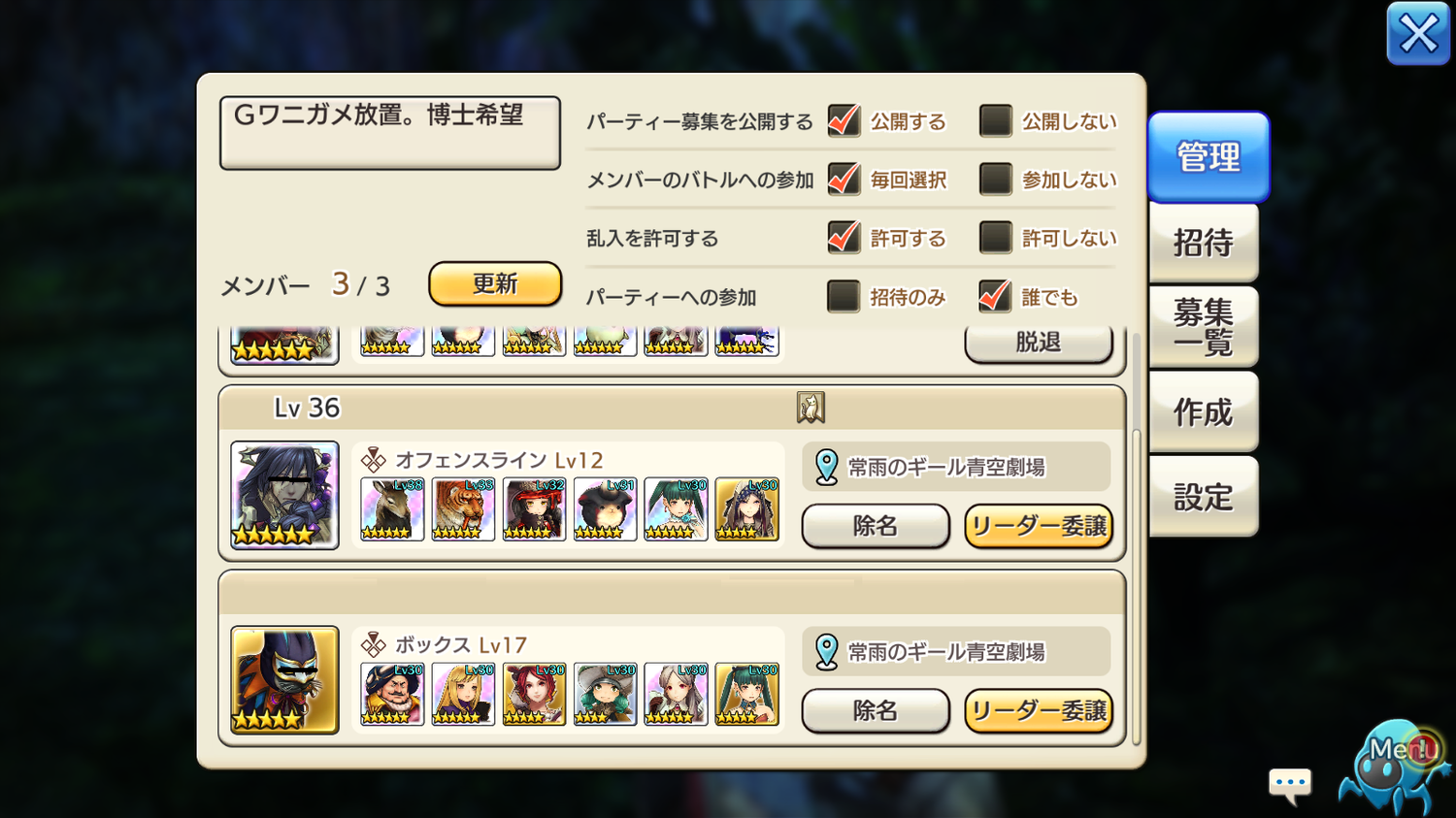The image size is (1456, 818).
Task: Open the 募集一覧 tab
Action: (x=1204, y=327)
